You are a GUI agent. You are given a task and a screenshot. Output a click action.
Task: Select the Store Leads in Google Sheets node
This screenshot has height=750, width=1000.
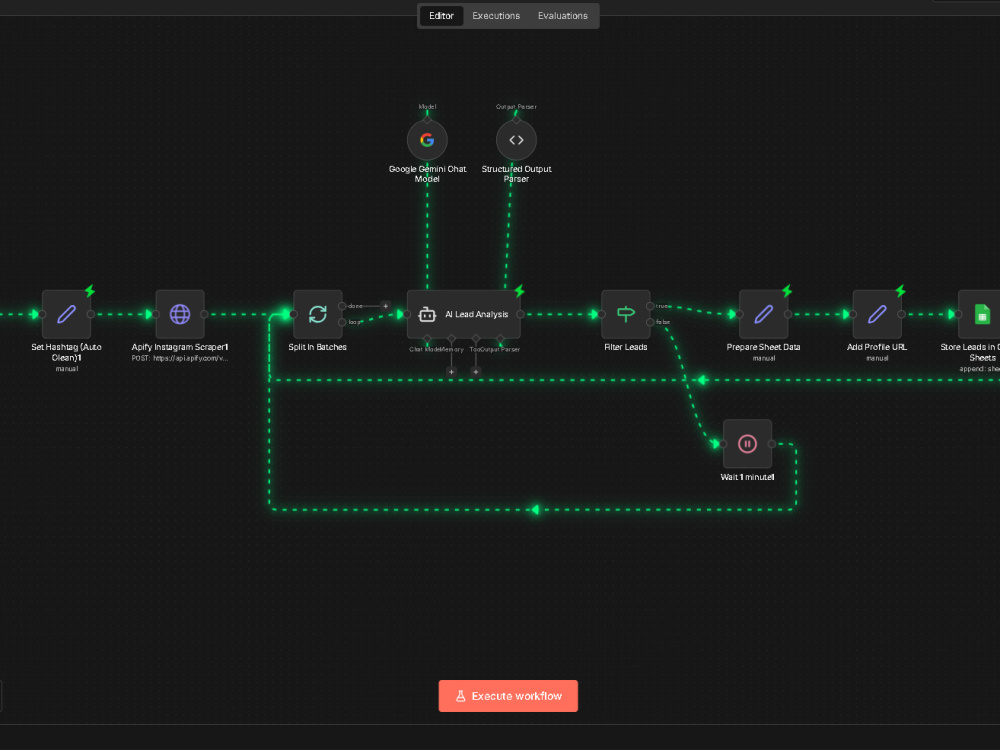click(x=980, y=314)
